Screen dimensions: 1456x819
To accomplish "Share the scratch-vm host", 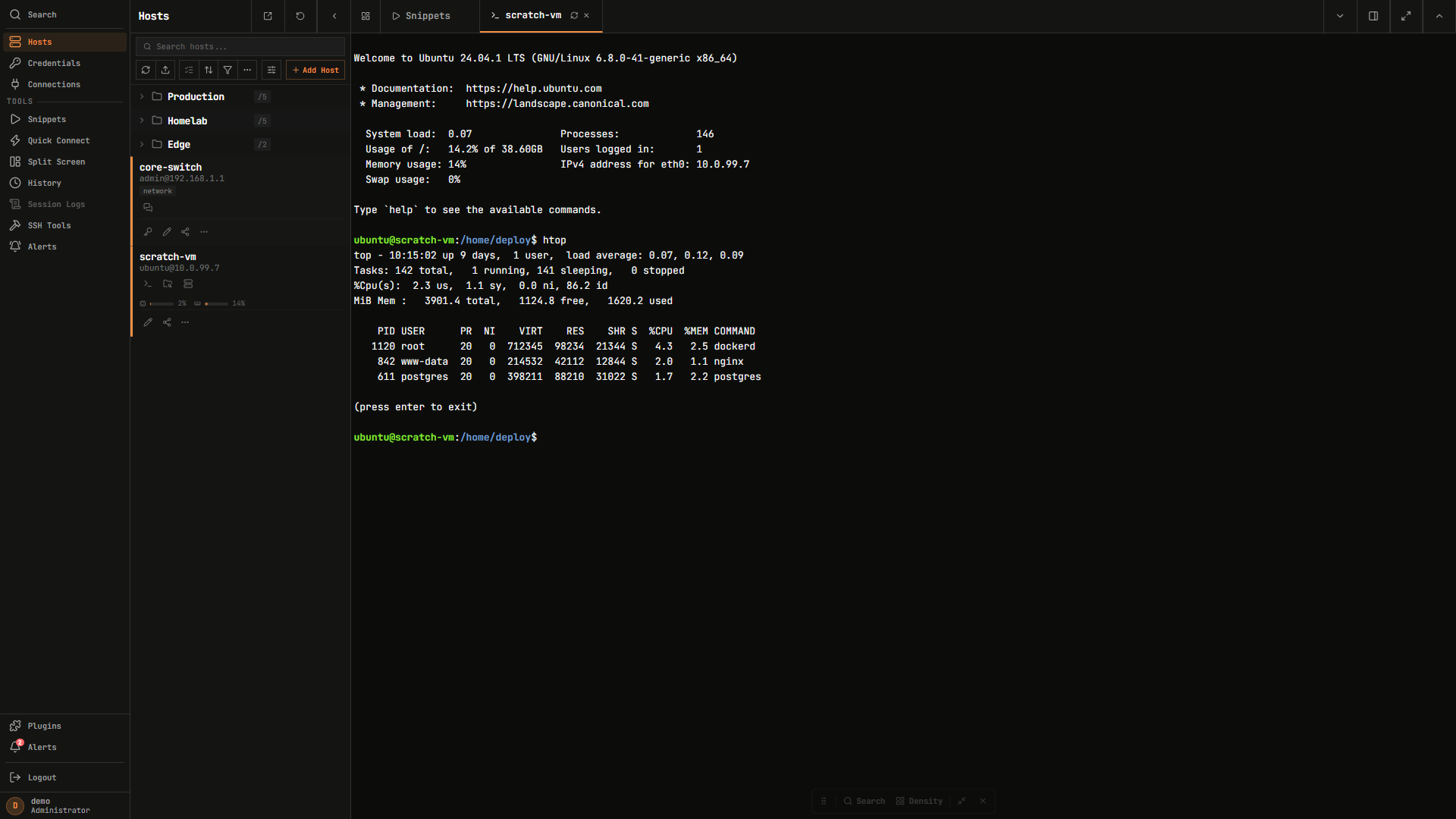I will tap(167, 322).
